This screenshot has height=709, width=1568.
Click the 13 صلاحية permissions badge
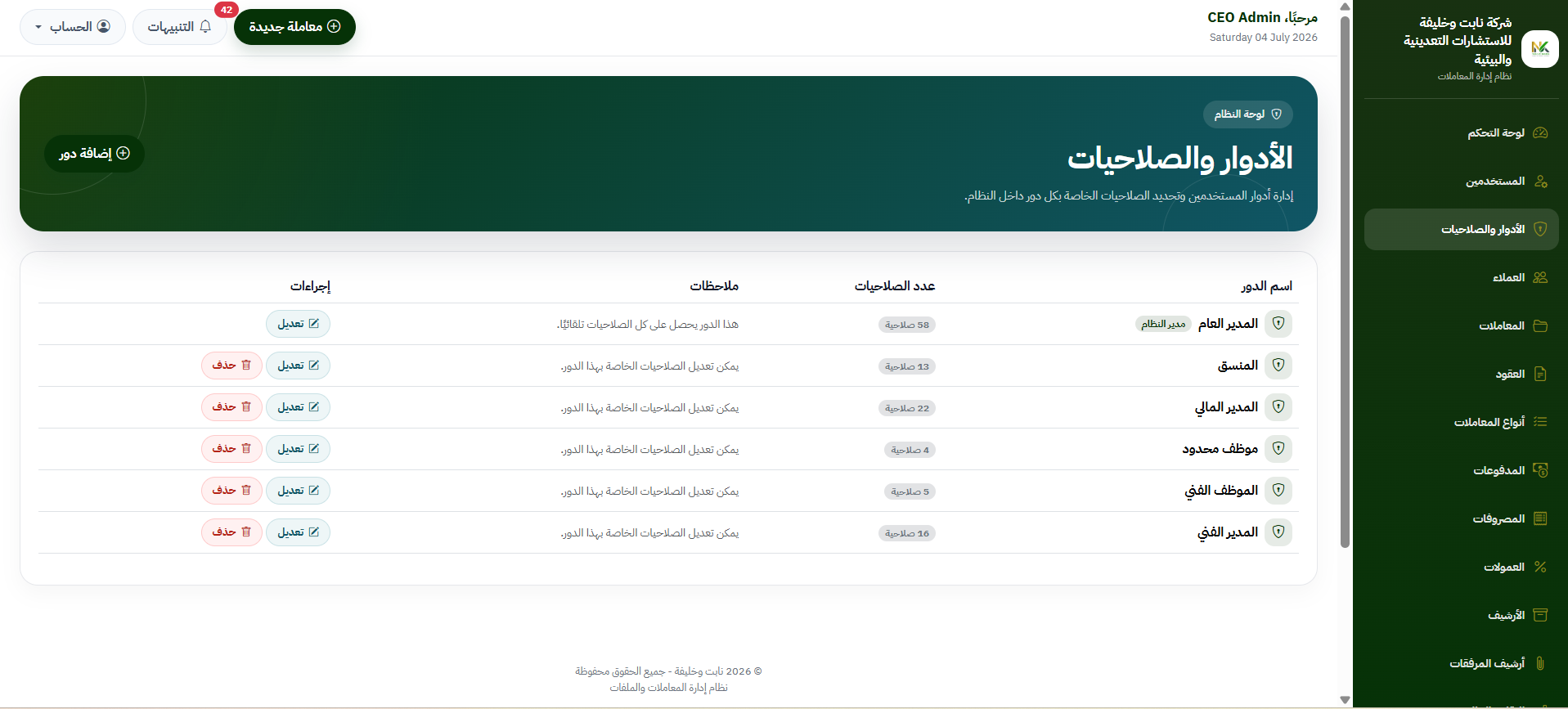[907, 367]
